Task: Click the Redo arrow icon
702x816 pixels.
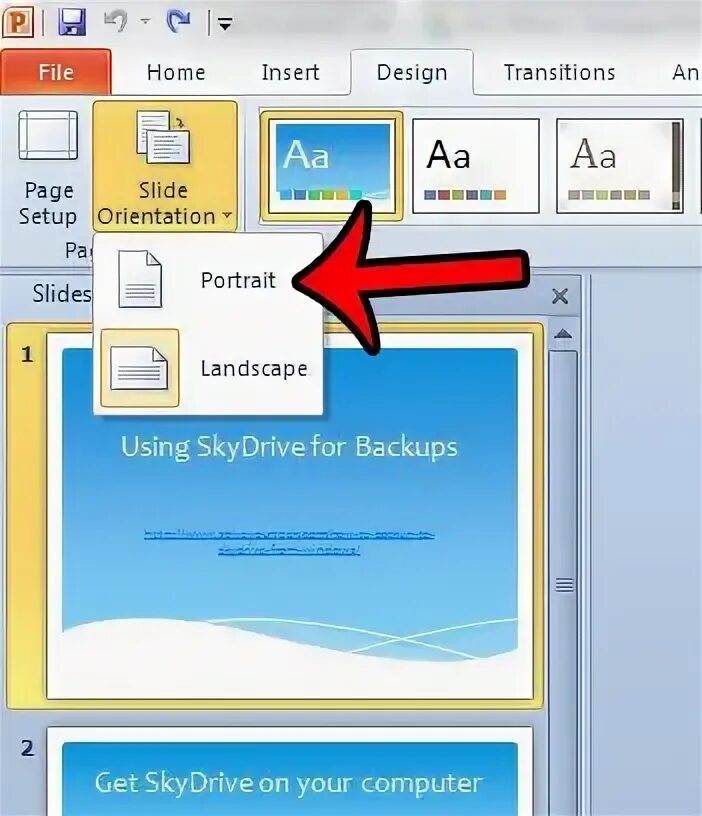Action: [178, 21]
